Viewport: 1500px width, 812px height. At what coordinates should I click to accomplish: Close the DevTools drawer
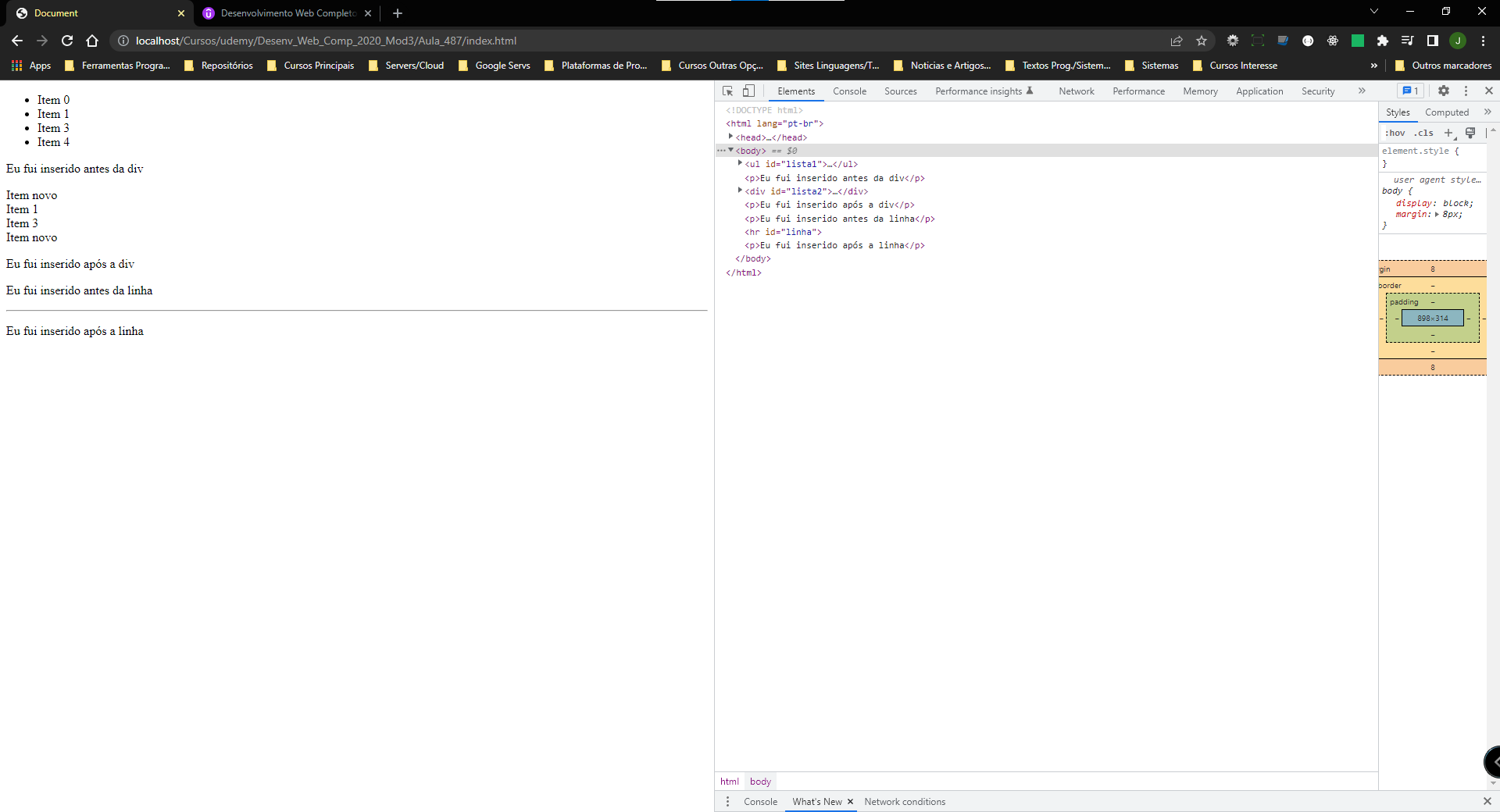point(1487,801)
